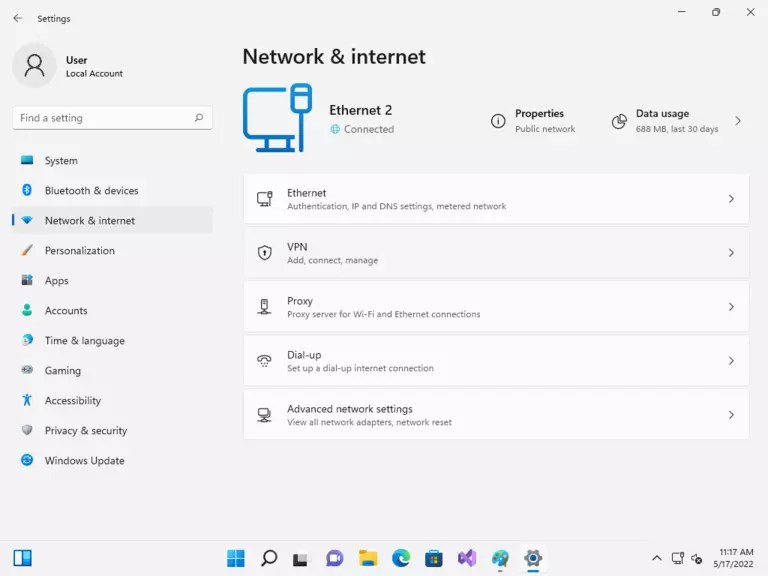Click the Bluetooth icon in sidebar
The height and width of the screenshot is (576, 768).
coord(27,190)
